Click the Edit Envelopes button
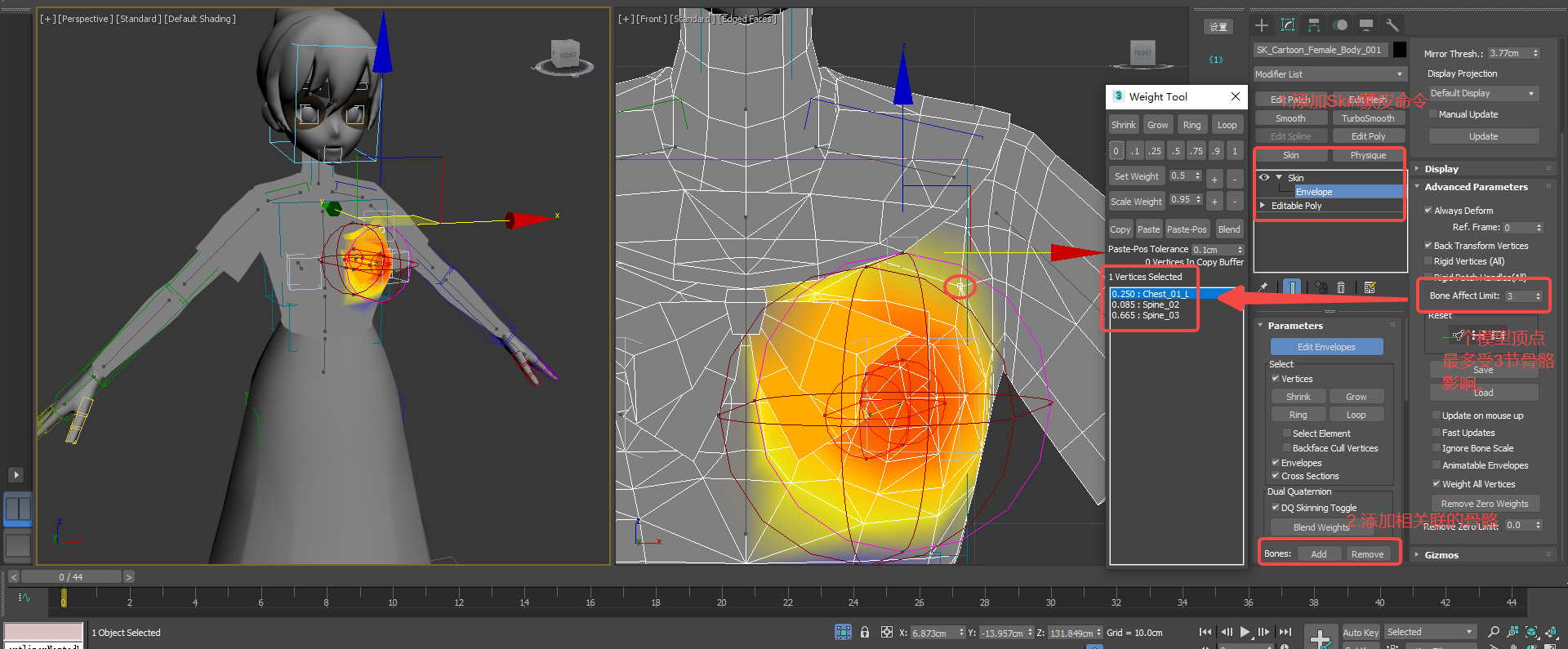This screenshot has width=1568, height=649. [x=1326, y=347]
